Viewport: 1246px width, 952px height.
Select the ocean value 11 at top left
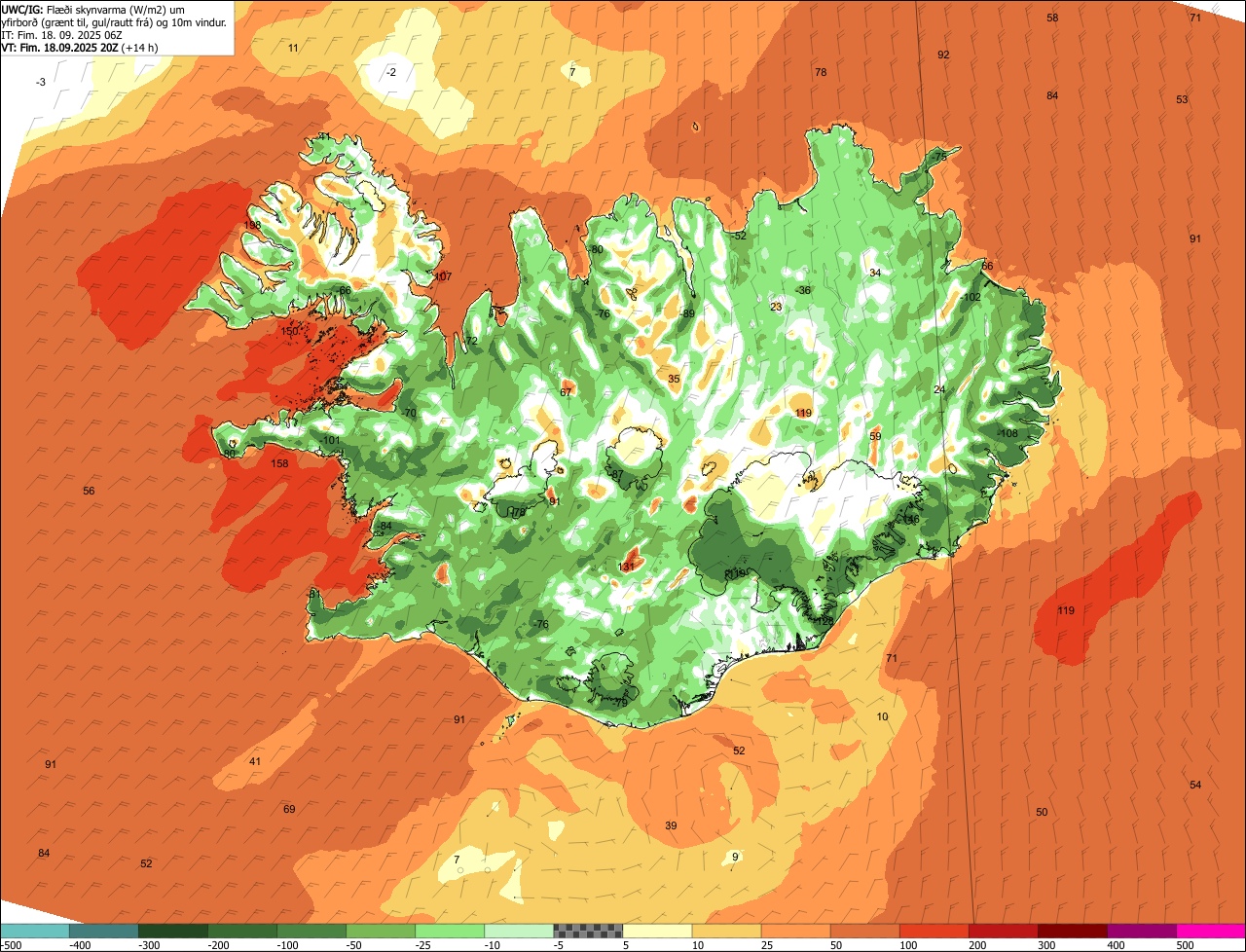coord(293,48)
